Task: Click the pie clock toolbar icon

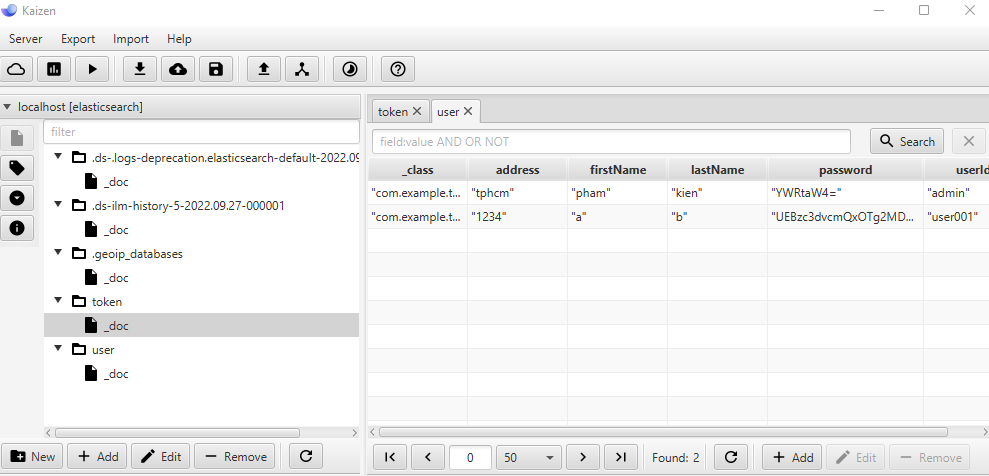Action: click(349, 69)
